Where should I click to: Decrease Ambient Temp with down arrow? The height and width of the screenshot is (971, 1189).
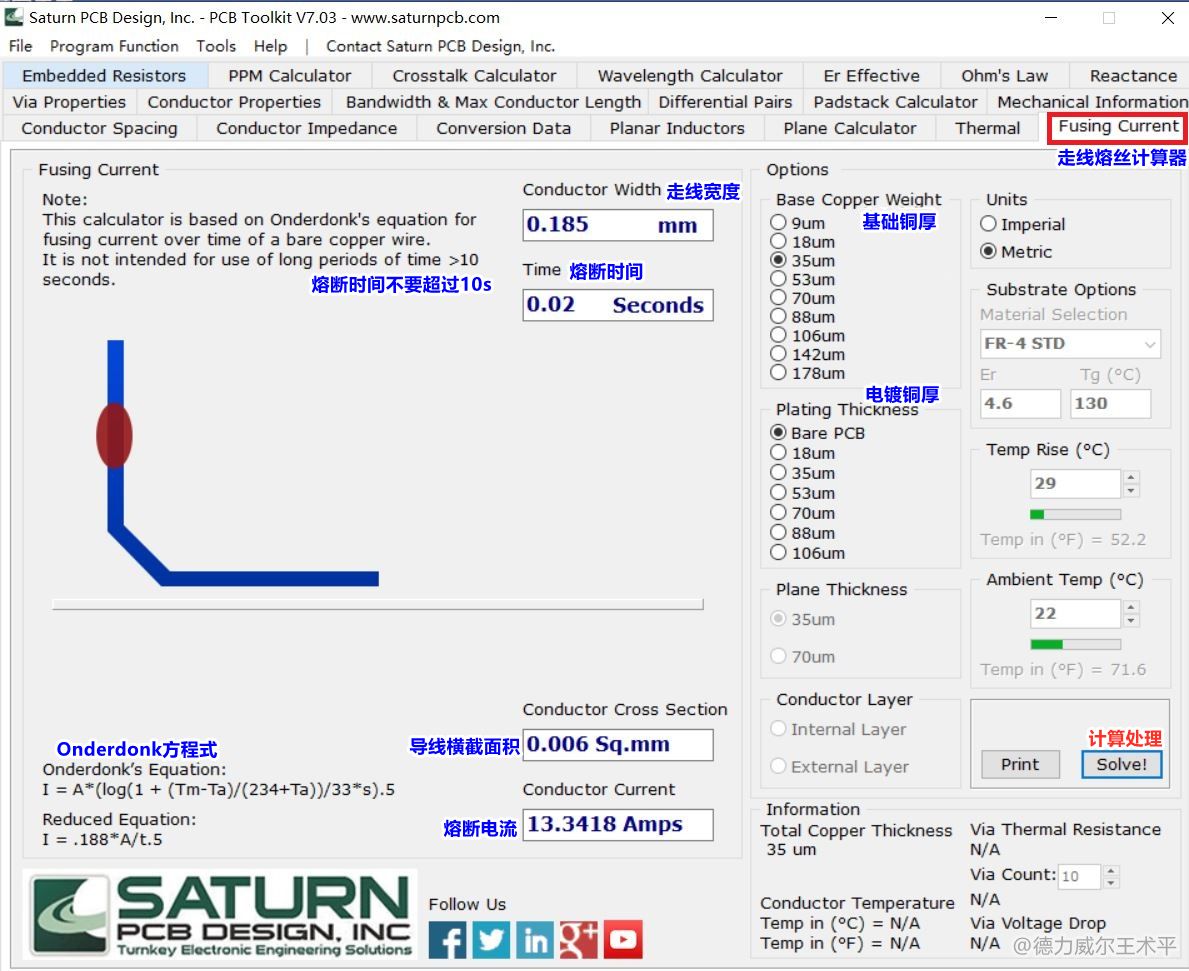tap(1131, 620)
